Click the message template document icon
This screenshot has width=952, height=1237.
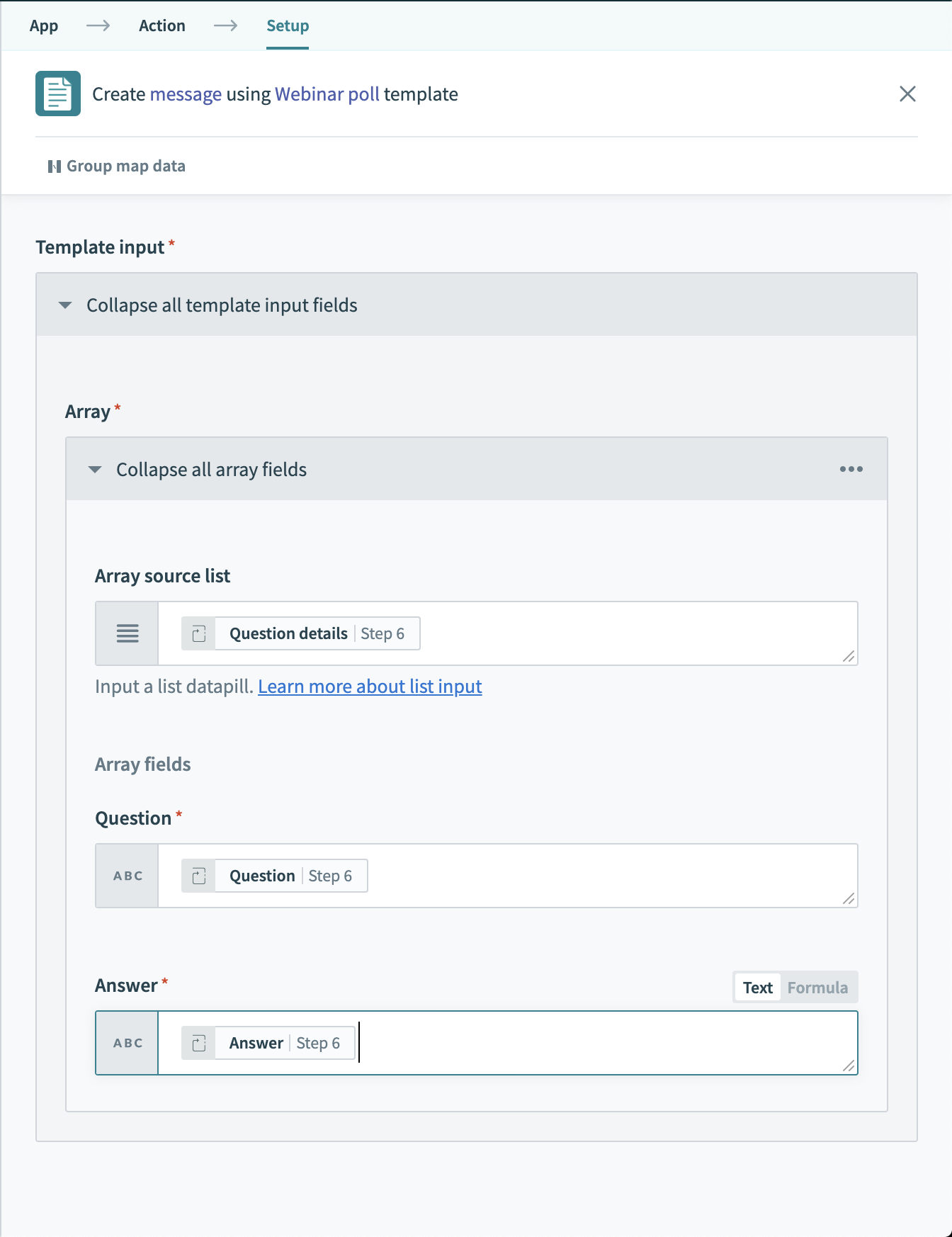pyautogui.click(x=58, y=94)
